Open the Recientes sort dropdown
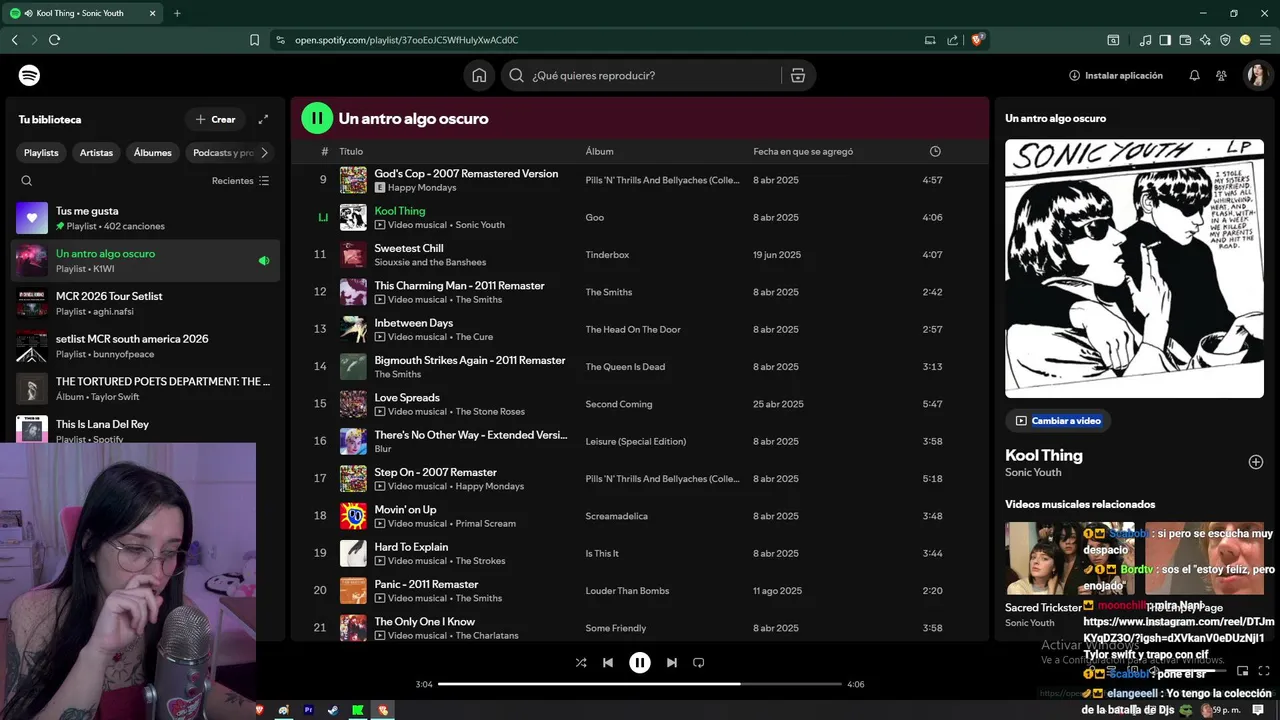1280x720 pixels. tap(241, 181)
